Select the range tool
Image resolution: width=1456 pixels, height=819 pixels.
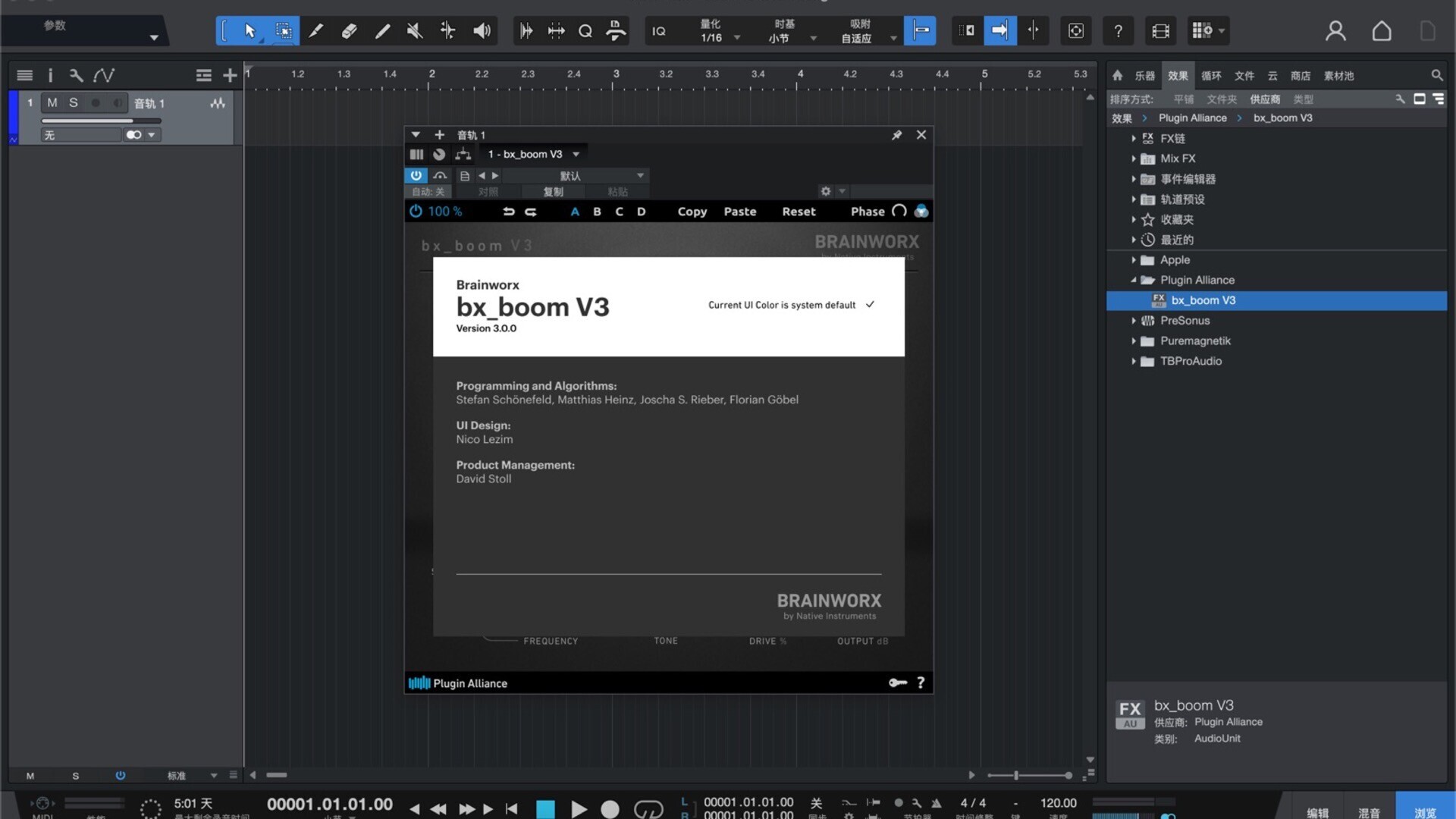284,31
